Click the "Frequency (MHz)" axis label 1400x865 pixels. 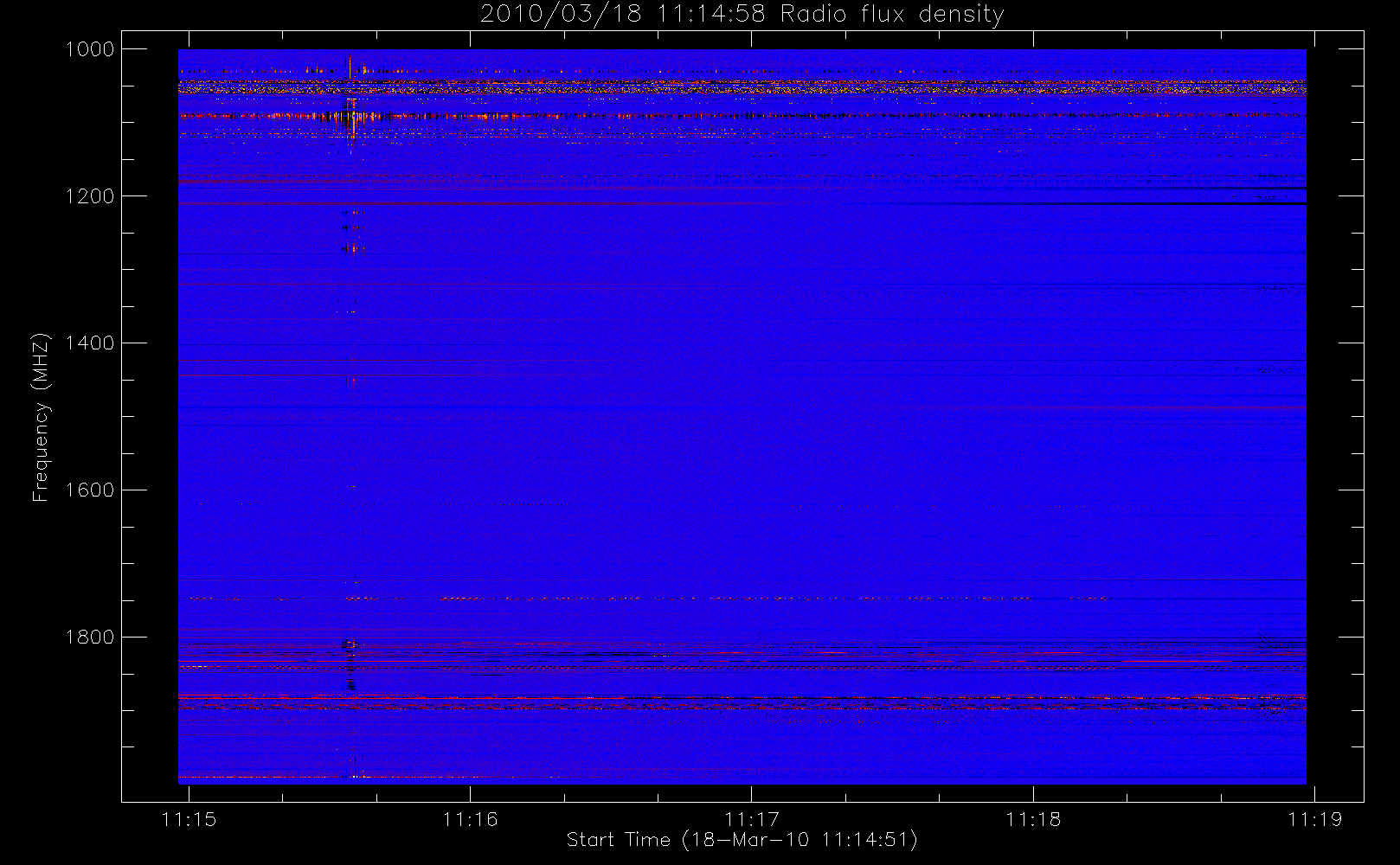(x=41, y=417)
